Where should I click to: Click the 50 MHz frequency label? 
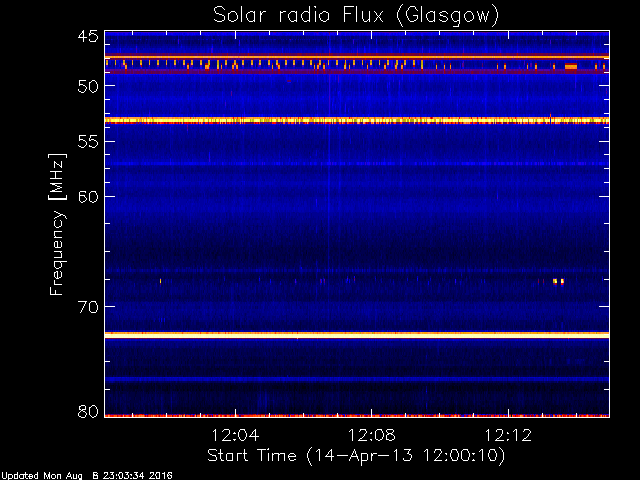(88, 86)
